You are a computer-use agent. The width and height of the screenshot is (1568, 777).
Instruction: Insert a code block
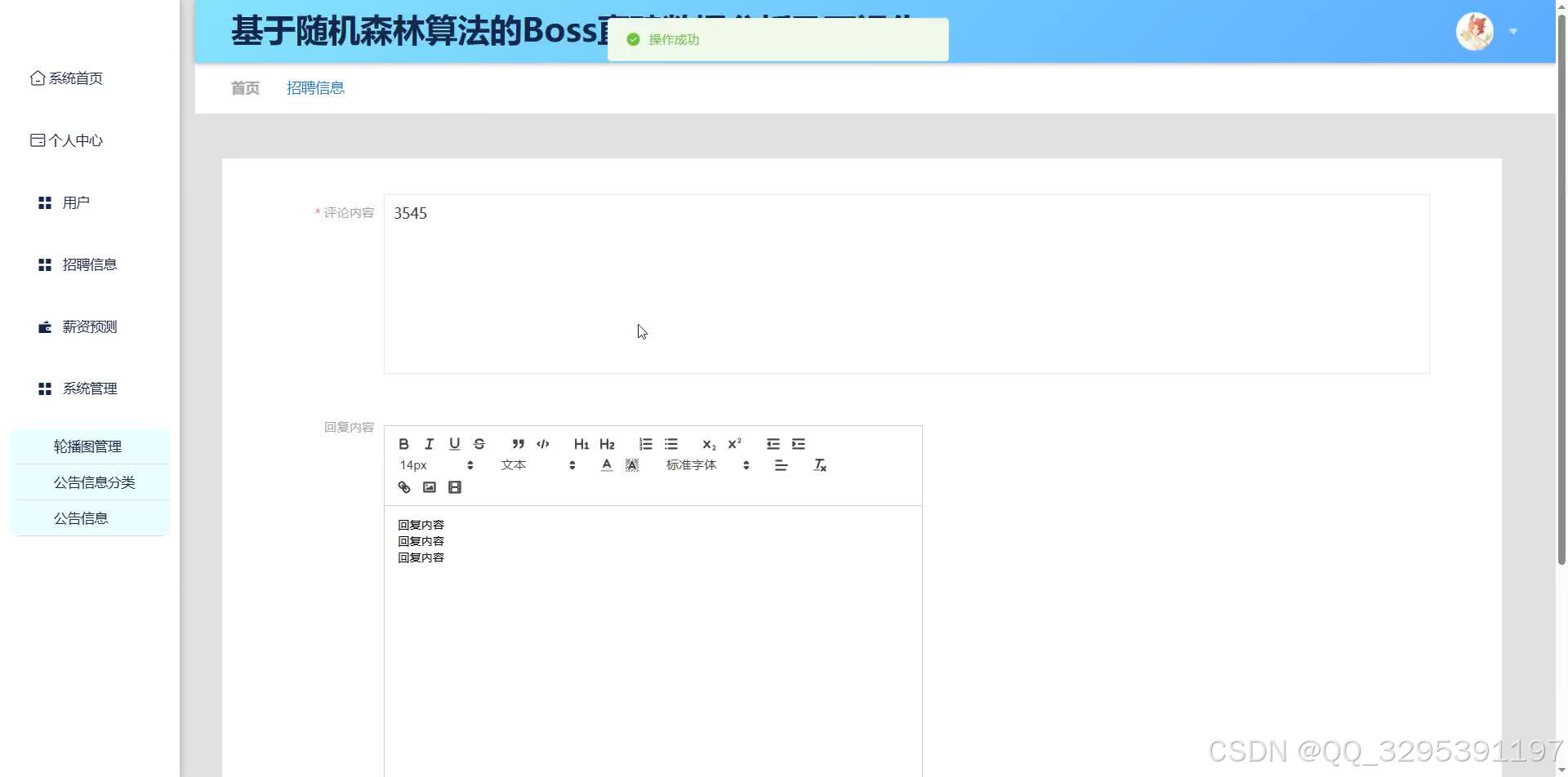tap(543, 444)
